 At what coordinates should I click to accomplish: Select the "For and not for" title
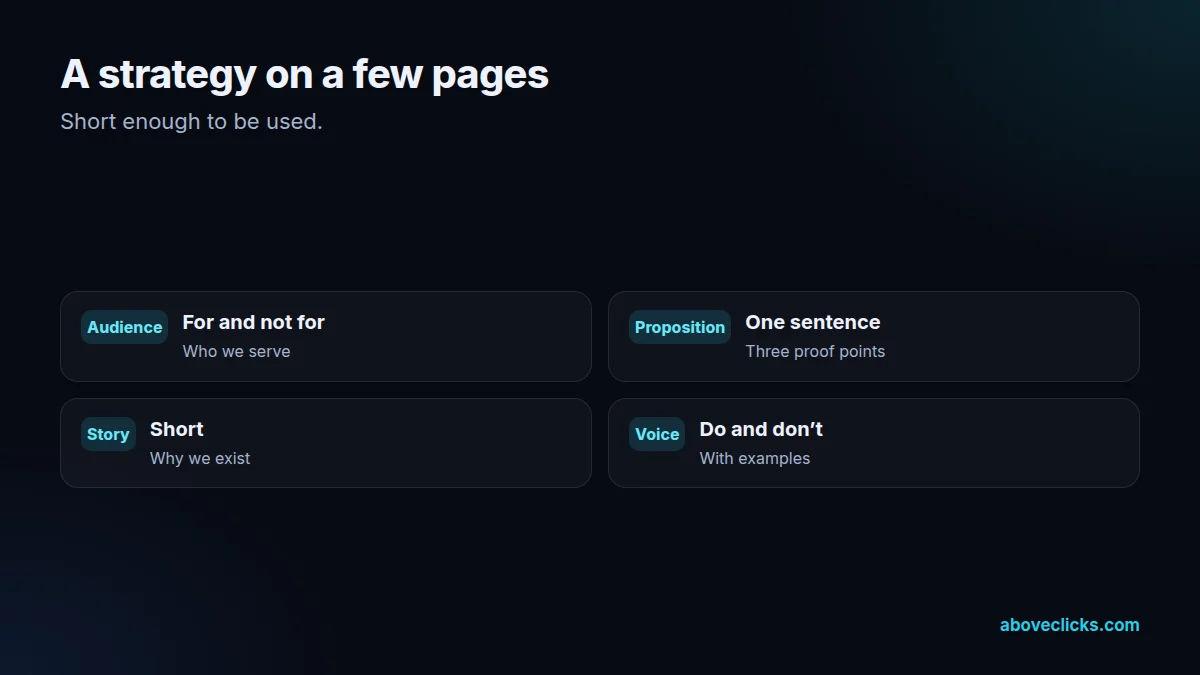(x=253, y=322)
